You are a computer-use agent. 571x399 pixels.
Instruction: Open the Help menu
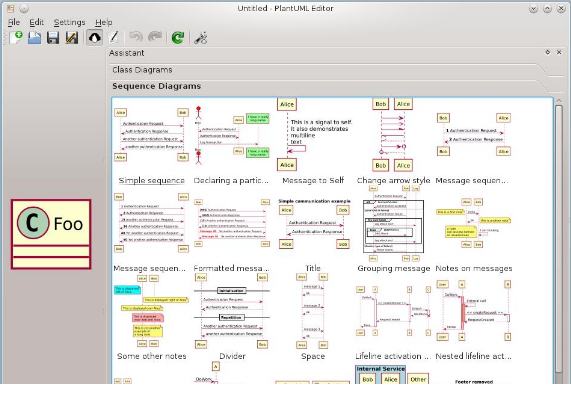click(103, 22)
